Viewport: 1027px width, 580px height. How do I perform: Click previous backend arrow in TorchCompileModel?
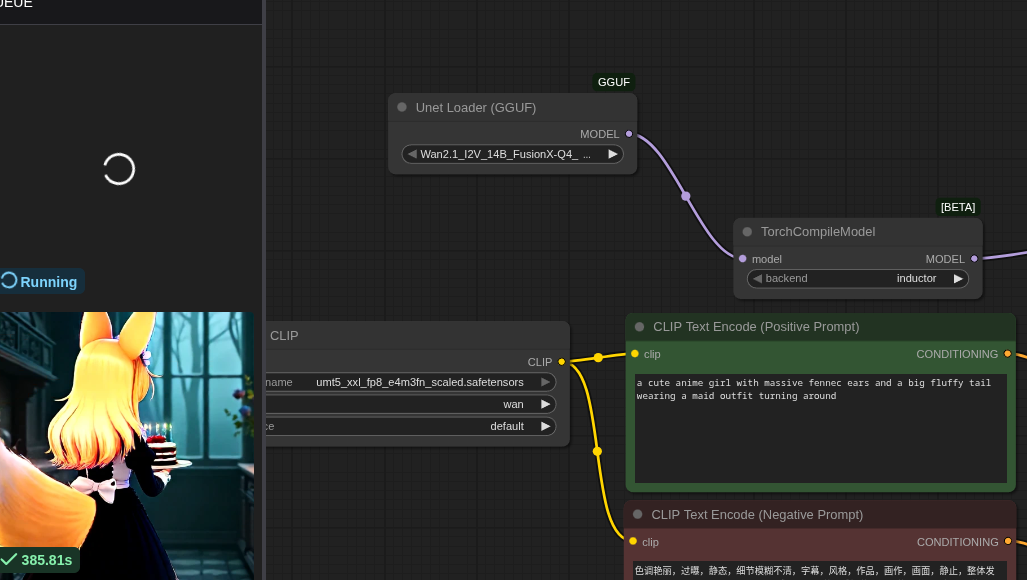pos(757,278)
